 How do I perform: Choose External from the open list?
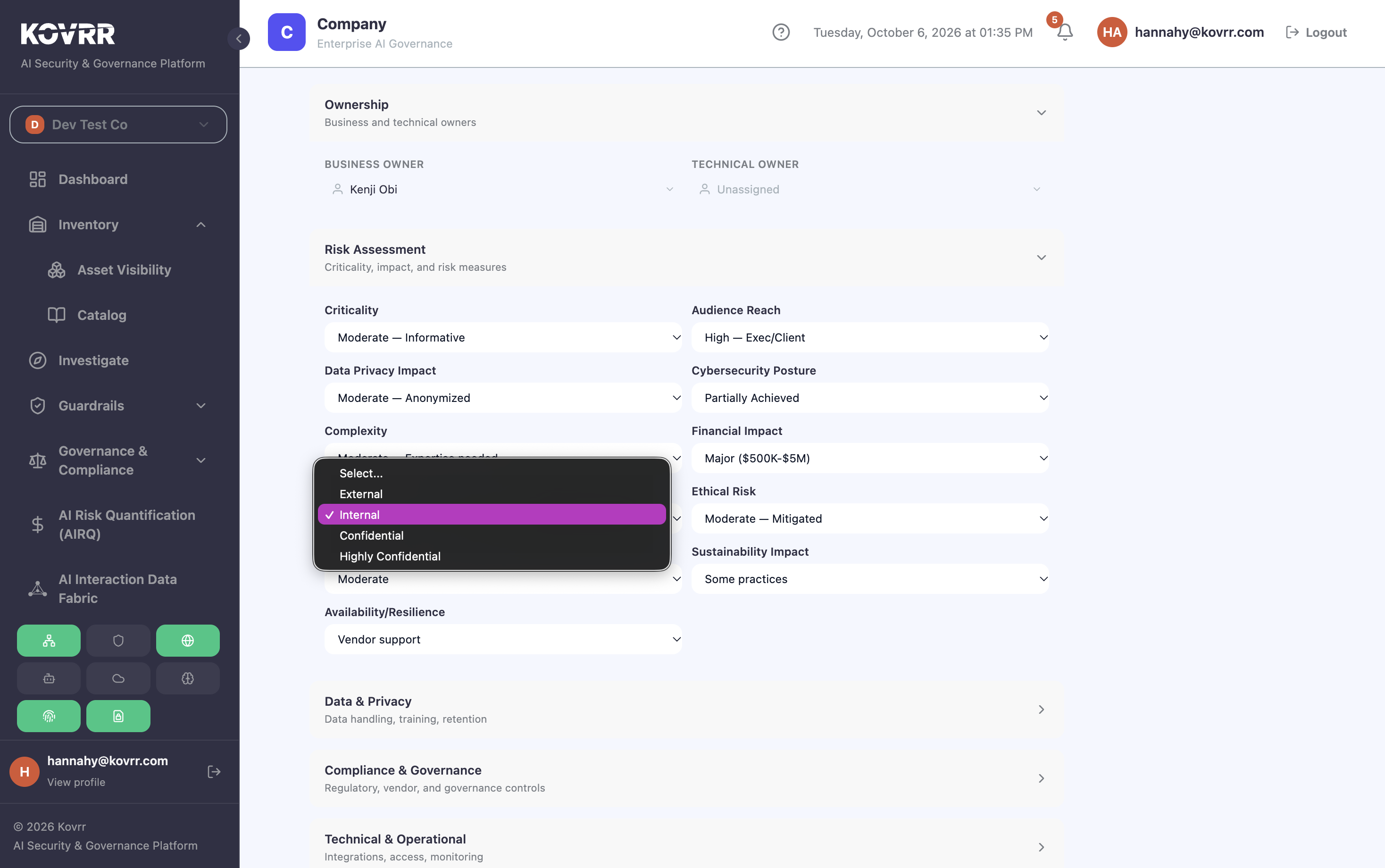coord(492,494)
